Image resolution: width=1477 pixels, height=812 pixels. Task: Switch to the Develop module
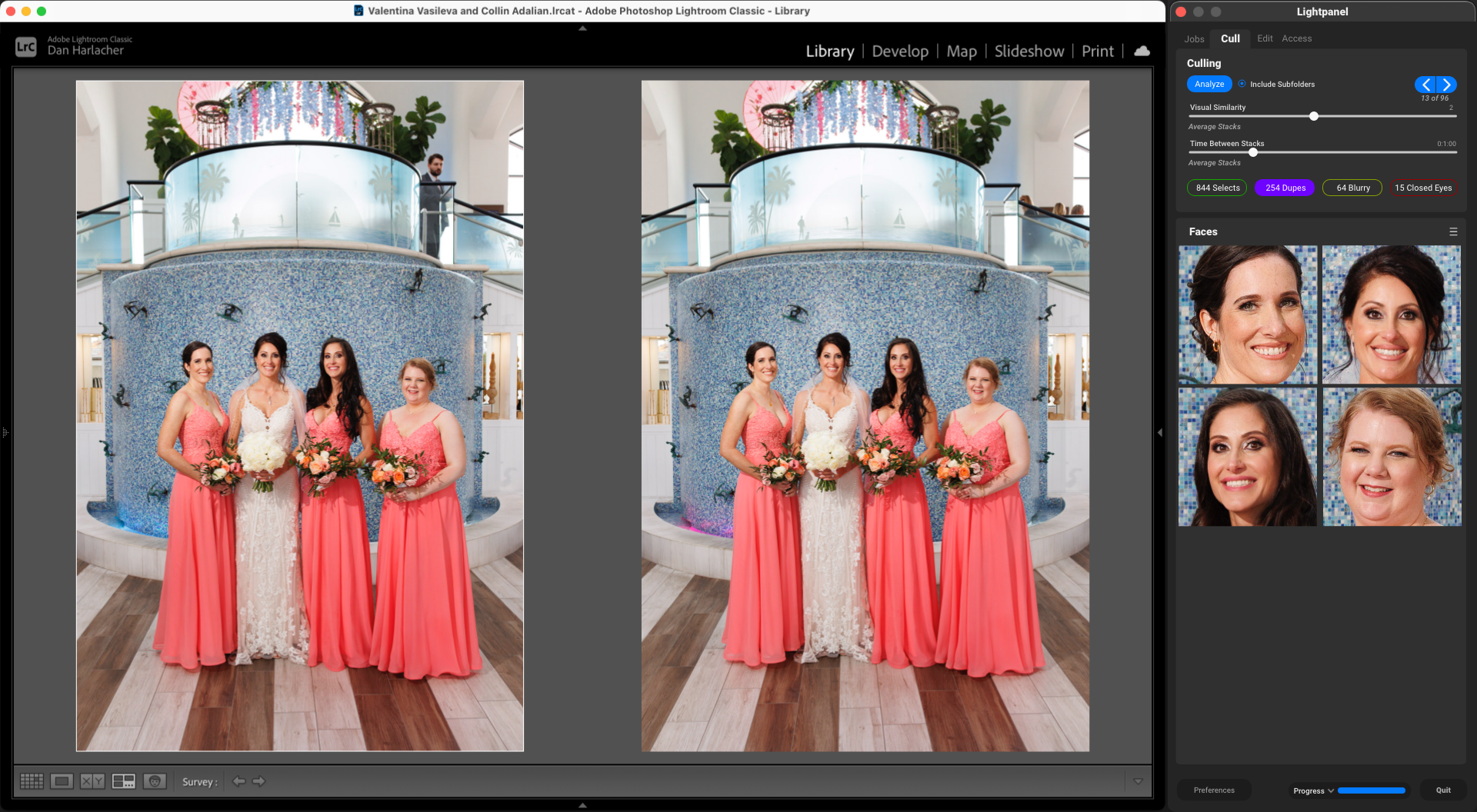pos(900,51)
